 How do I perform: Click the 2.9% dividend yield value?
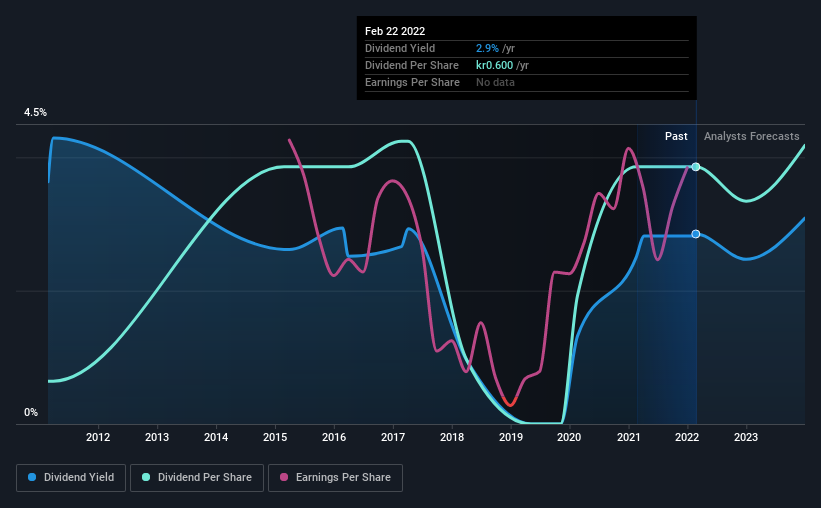487,48
